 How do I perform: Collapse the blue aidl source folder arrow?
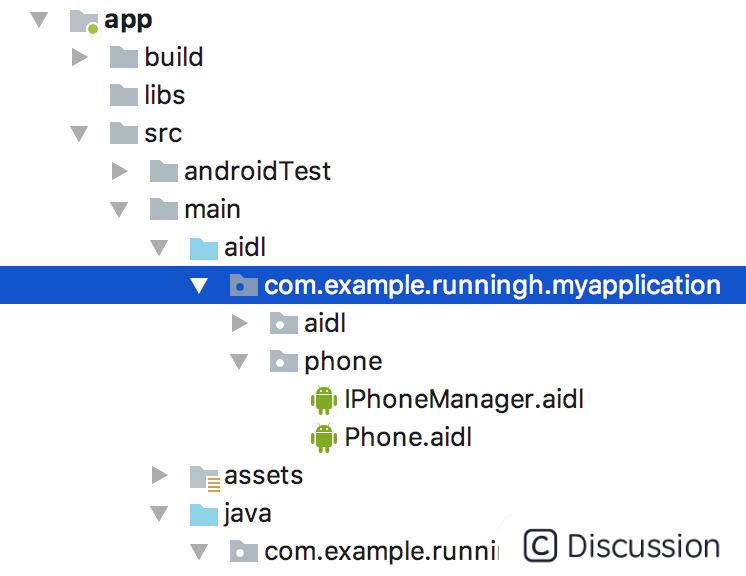pos(159,248)
